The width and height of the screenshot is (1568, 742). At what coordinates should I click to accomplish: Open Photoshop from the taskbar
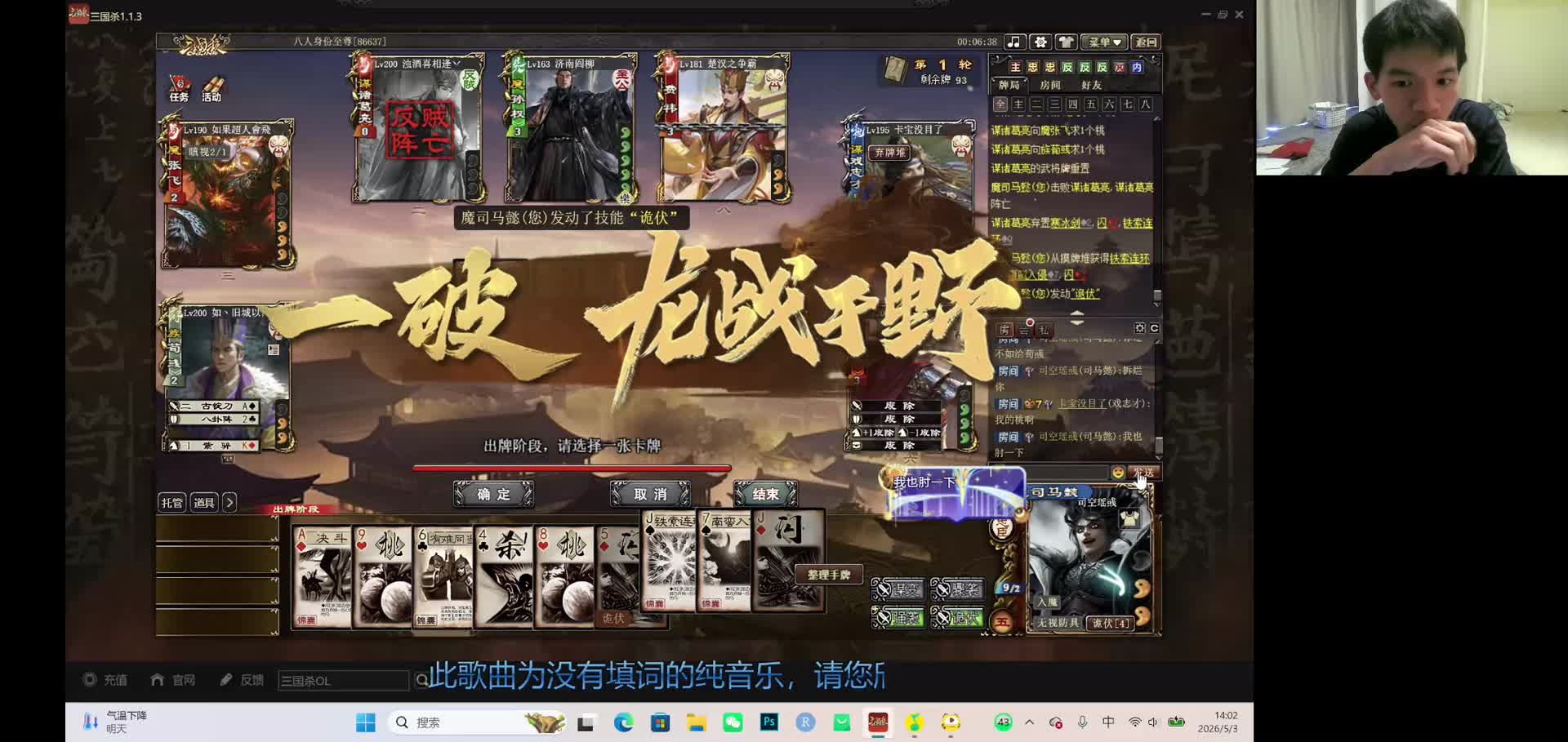pos(769,722)
